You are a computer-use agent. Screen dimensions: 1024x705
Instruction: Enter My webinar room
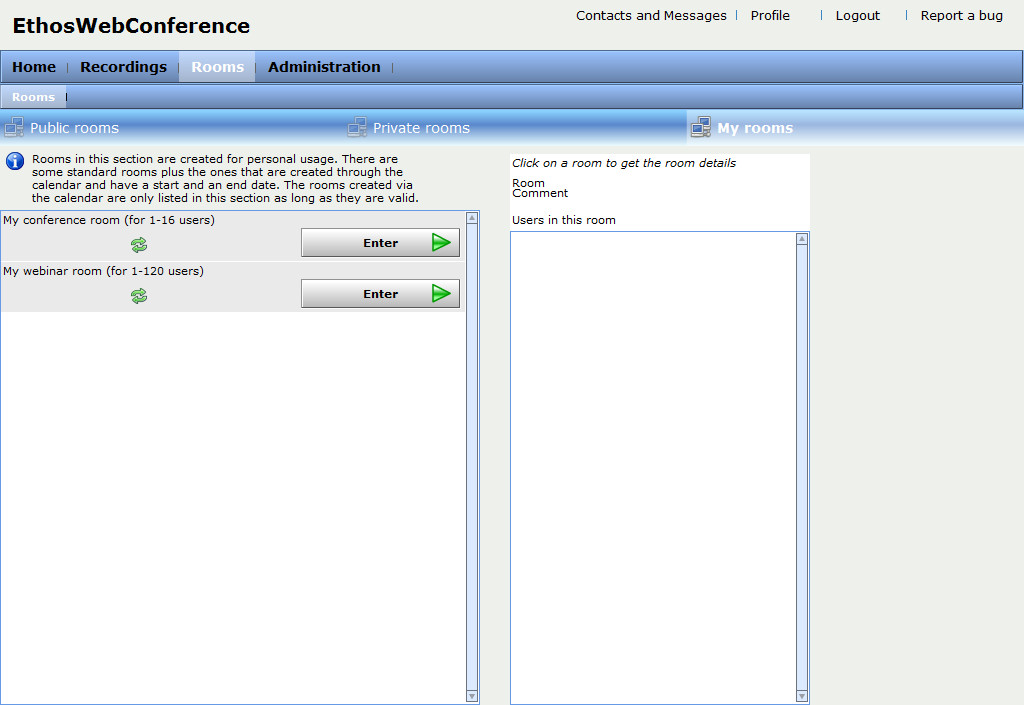(379, 293)
